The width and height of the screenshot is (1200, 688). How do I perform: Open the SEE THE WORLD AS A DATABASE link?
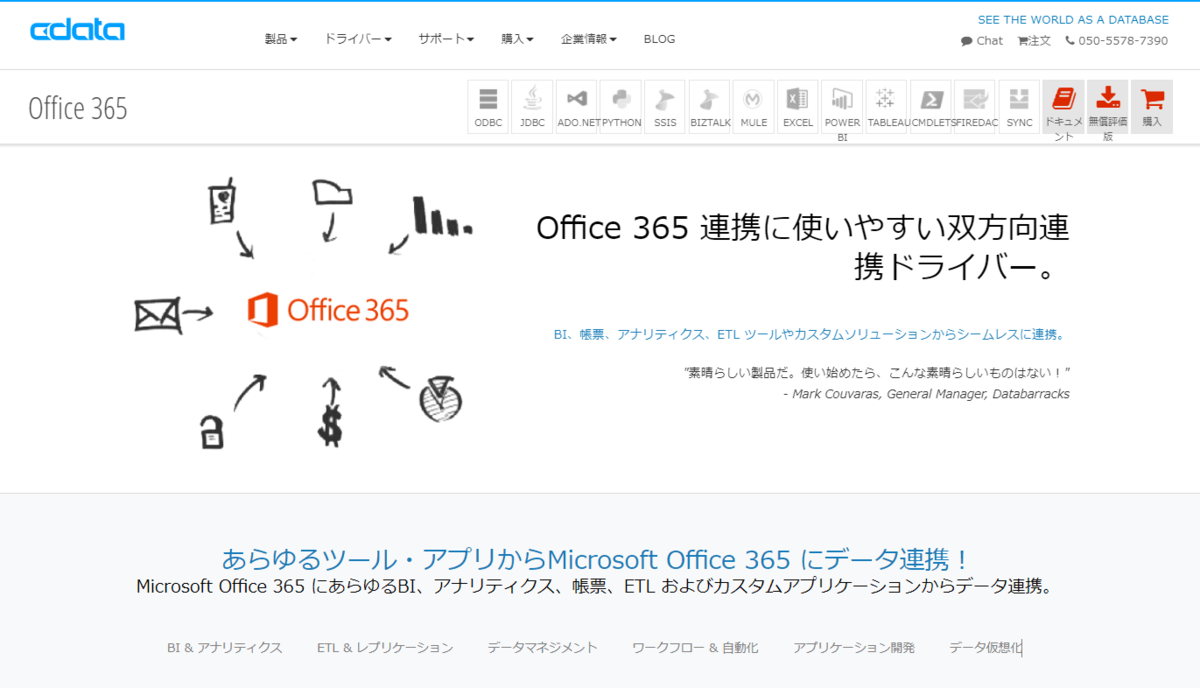(x=1072, y=19)
